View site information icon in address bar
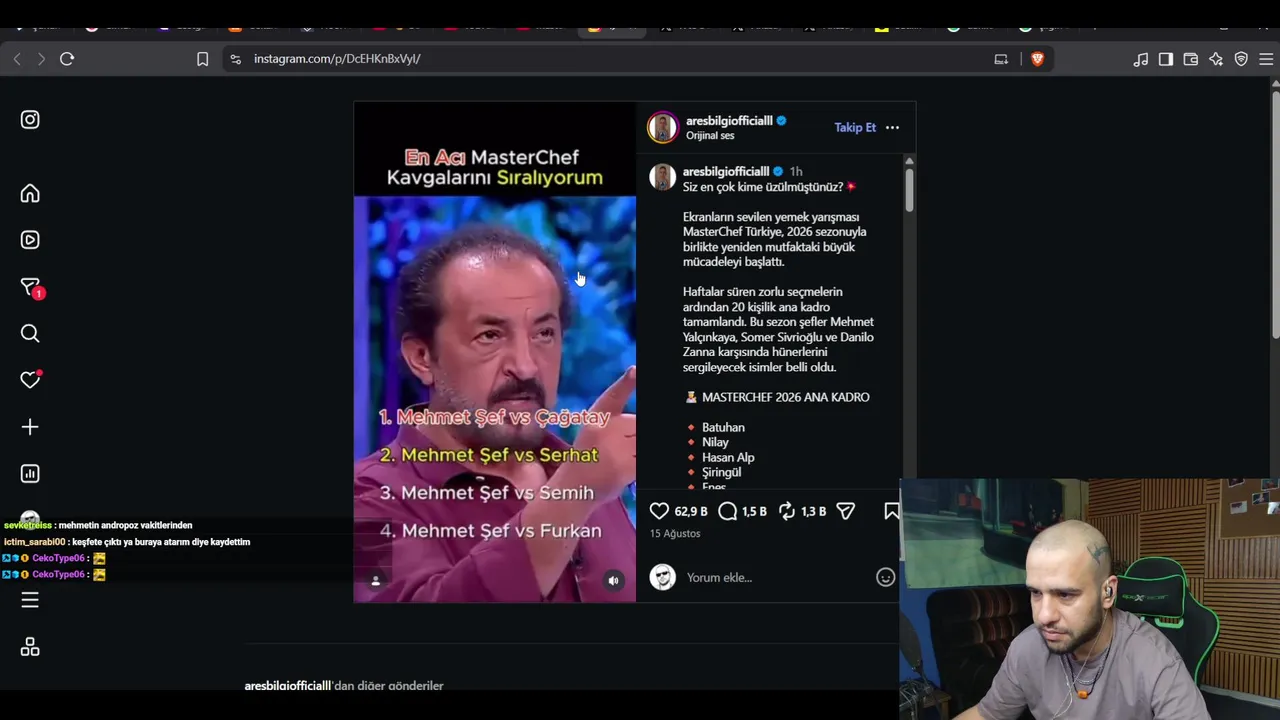Screen dimensions: 1280x720 [235, 59]
